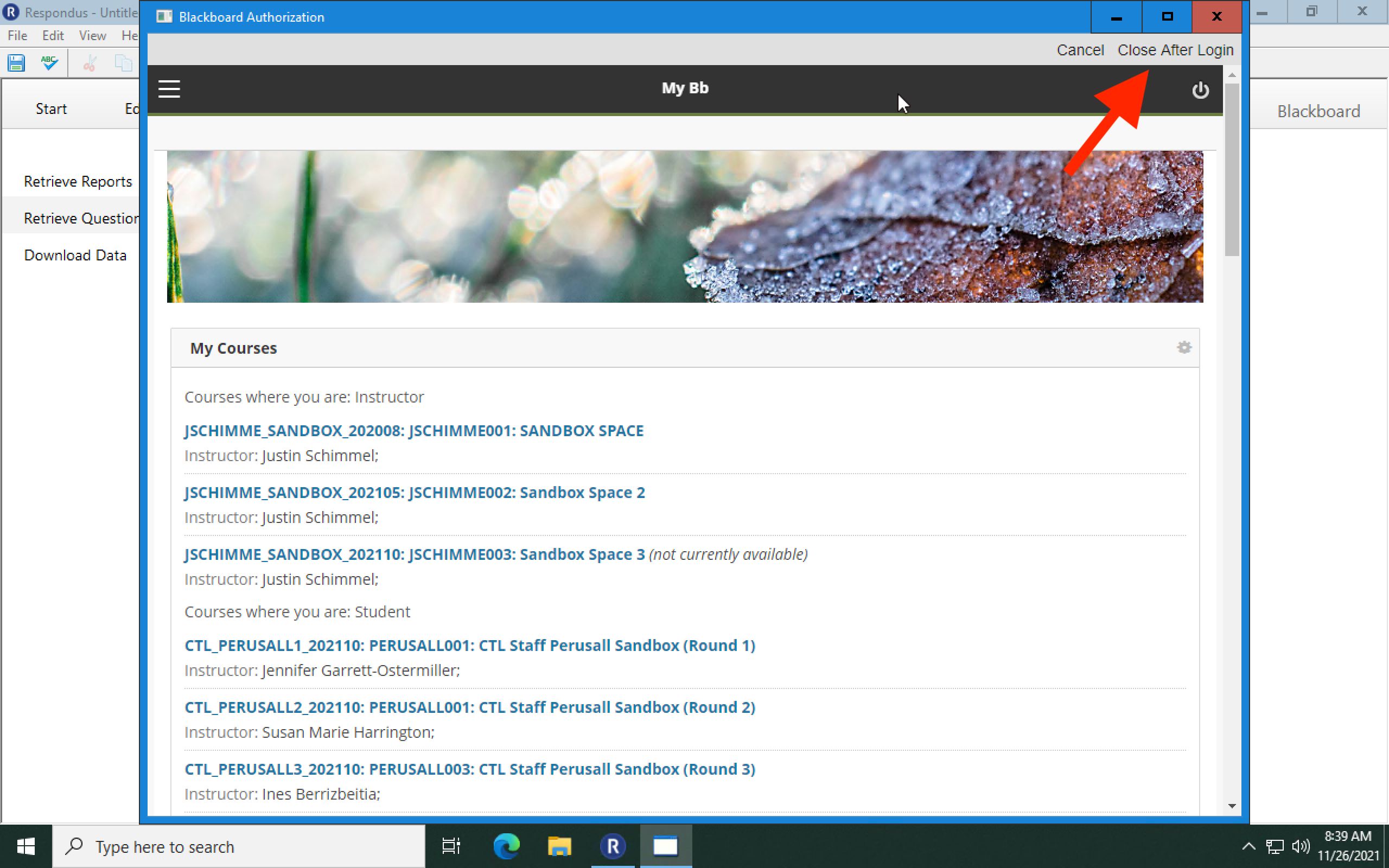This screenshot has width=1389, height=868.
Task: Click the copy icon in Respondus toolbar
Action: pyautogui.click(x=123, y=62)
